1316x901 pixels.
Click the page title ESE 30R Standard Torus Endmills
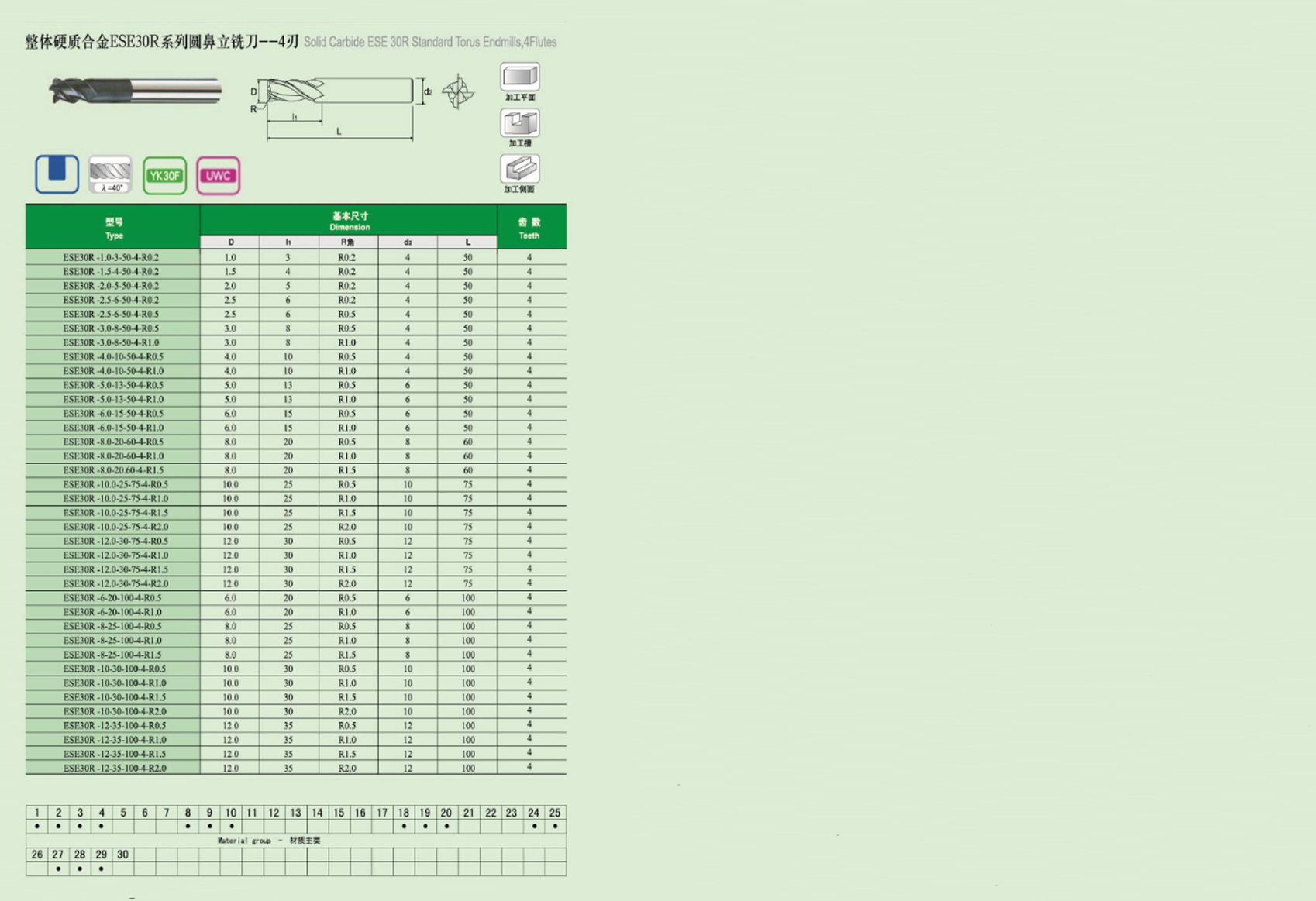(x=429, y=42)
